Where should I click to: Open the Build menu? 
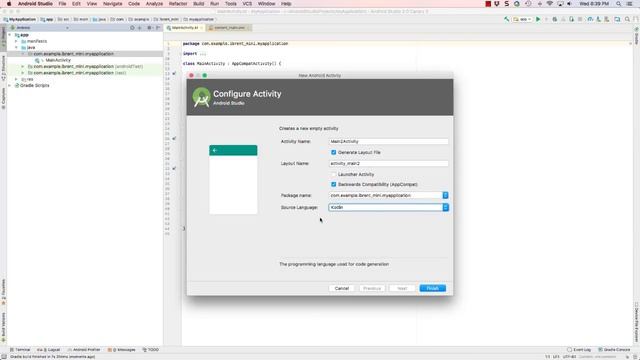(199, 4)
